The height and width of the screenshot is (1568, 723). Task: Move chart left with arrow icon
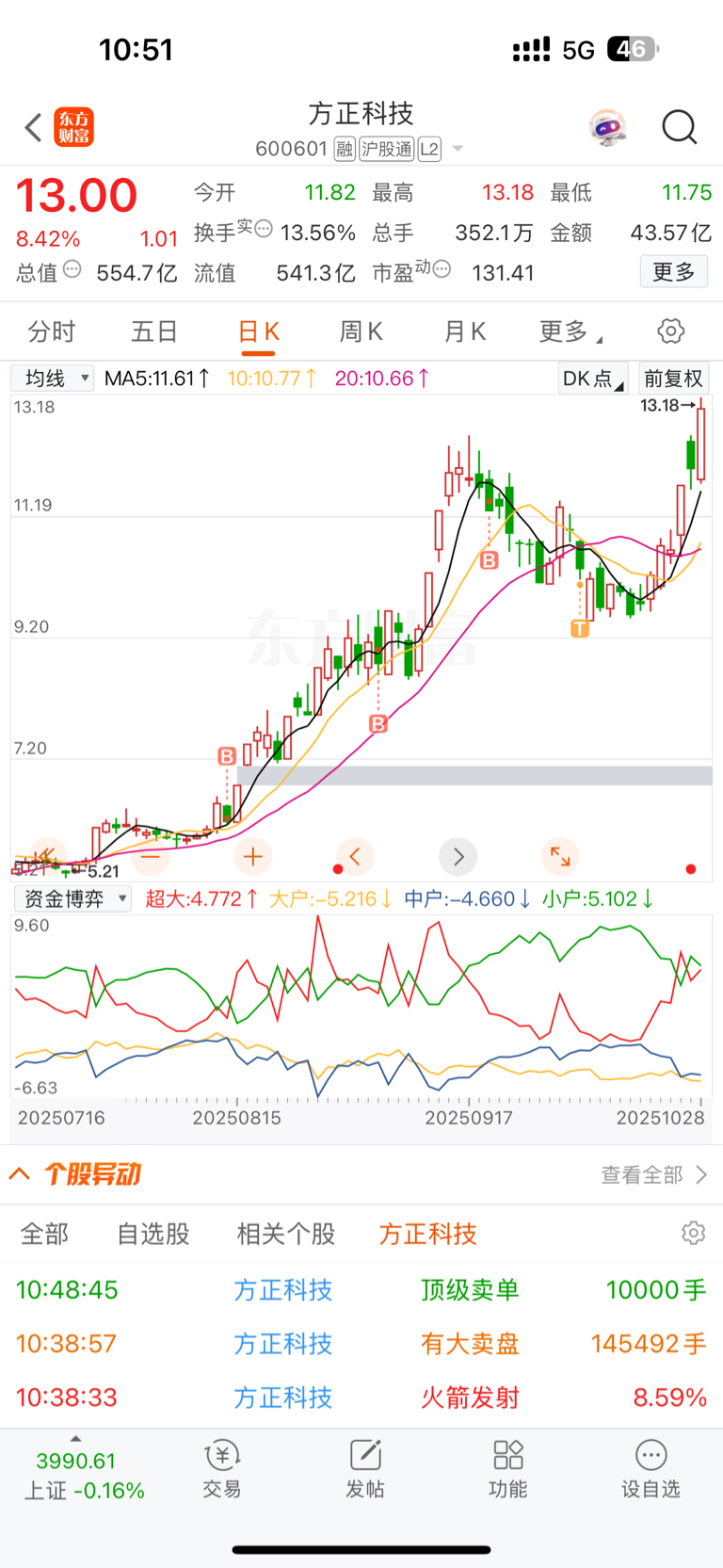356,856
